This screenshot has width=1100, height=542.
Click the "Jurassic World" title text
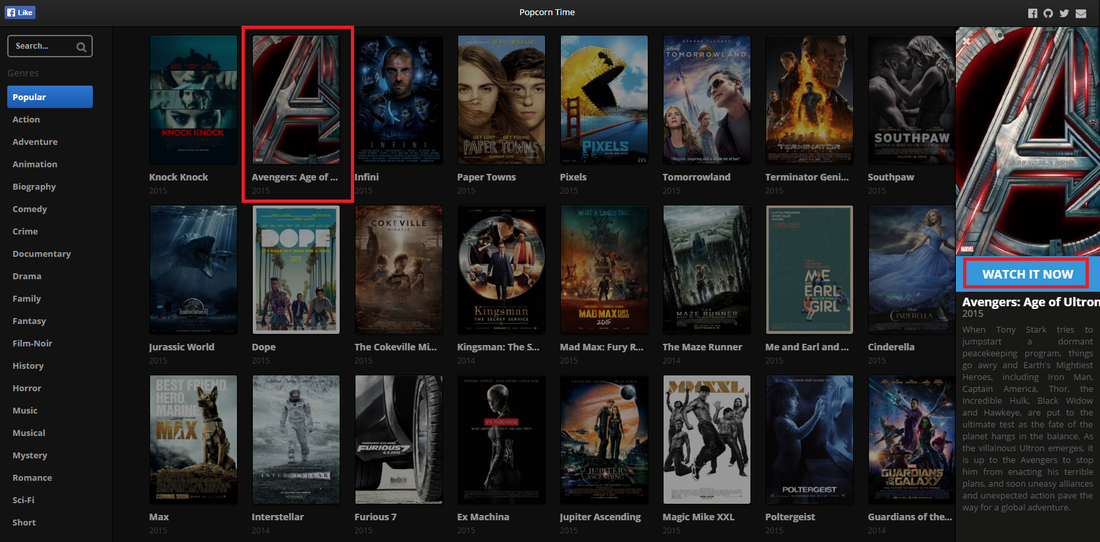182,347
